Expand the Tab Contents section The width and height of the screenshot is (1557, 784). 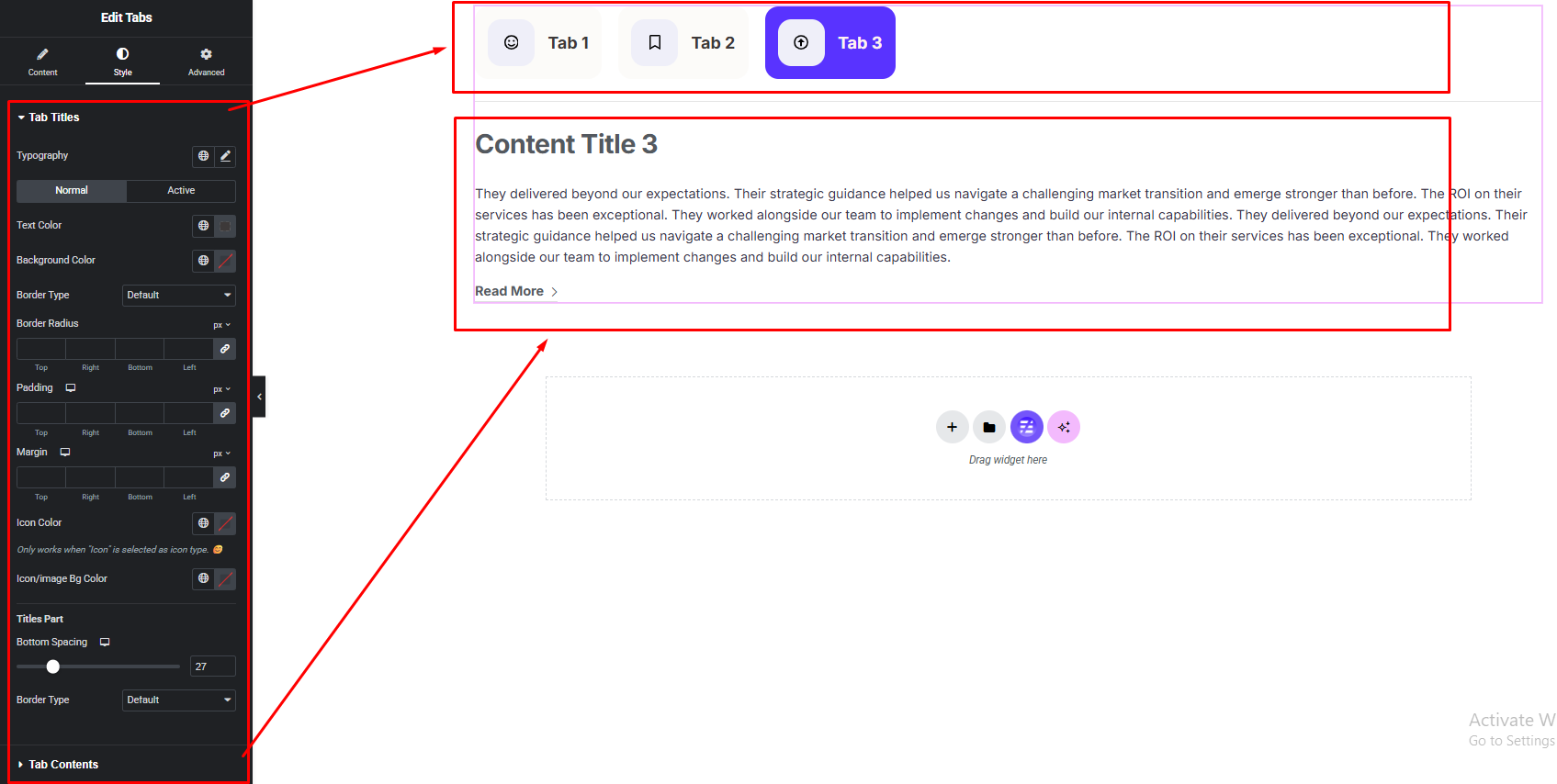tap(62, 765)
